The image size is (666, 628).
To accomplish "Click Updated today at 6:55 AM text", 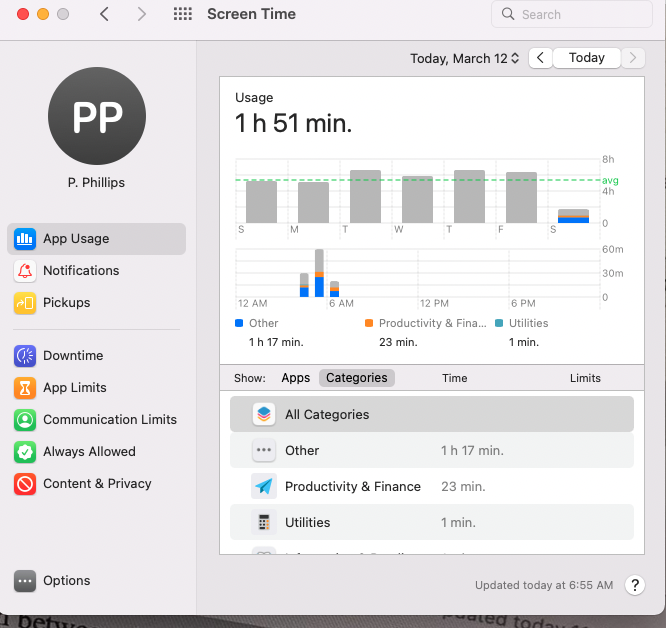I will 544,585.
